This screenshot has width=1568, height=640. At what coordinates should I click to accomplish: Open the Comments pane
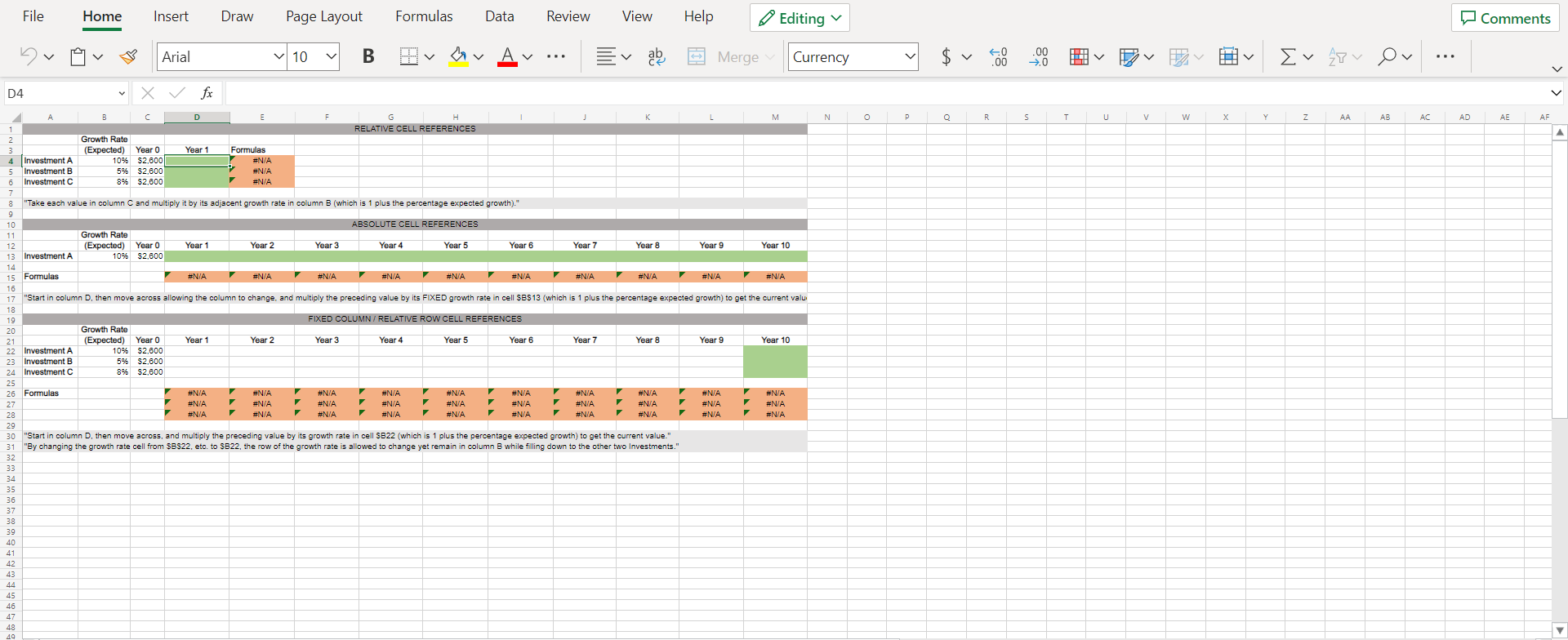(x=1505, y=18)
